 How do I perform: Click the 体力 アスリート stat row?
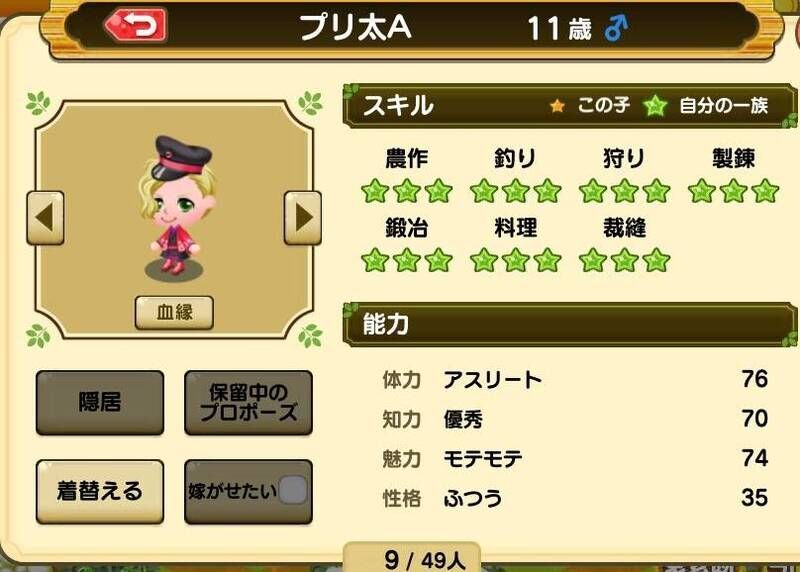point(575,380)
